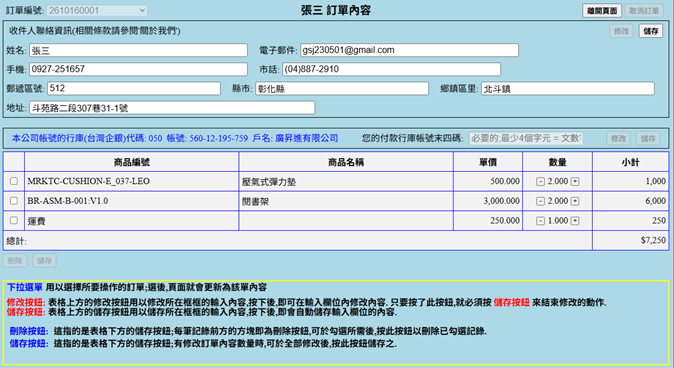
Task: Save the recipient contact information
Action: click(651, 31)
